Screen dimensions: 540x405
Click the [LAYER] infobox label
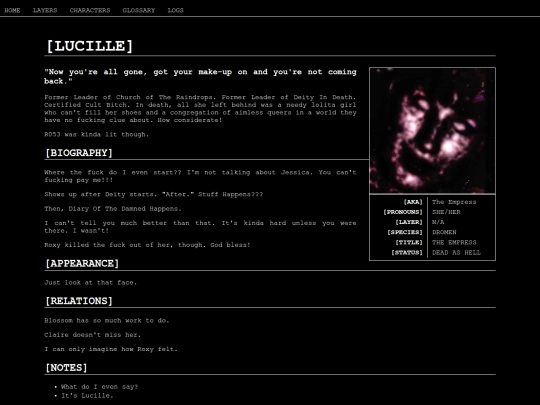point(408,222)
